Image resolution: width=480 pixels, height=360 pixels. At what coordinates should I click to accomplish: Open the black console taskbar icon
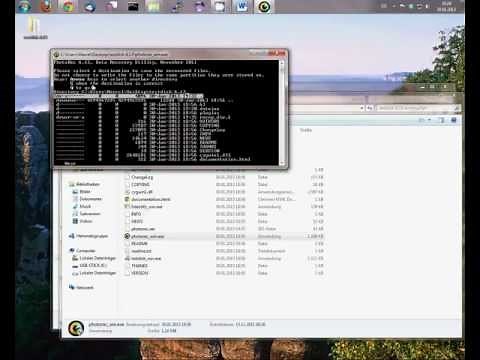133,6
